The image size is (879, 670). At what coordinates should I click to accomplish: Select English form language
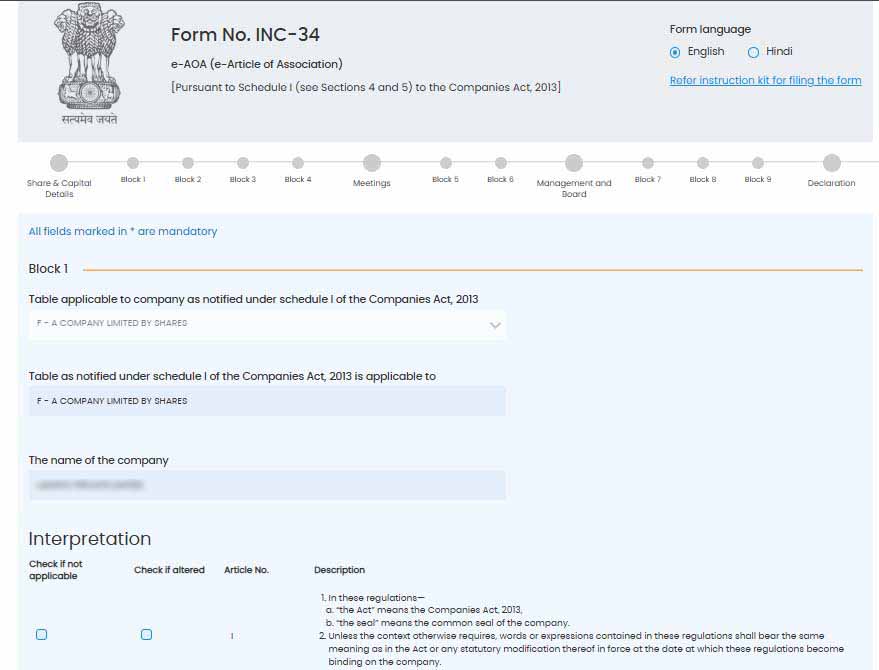point(675,52)
